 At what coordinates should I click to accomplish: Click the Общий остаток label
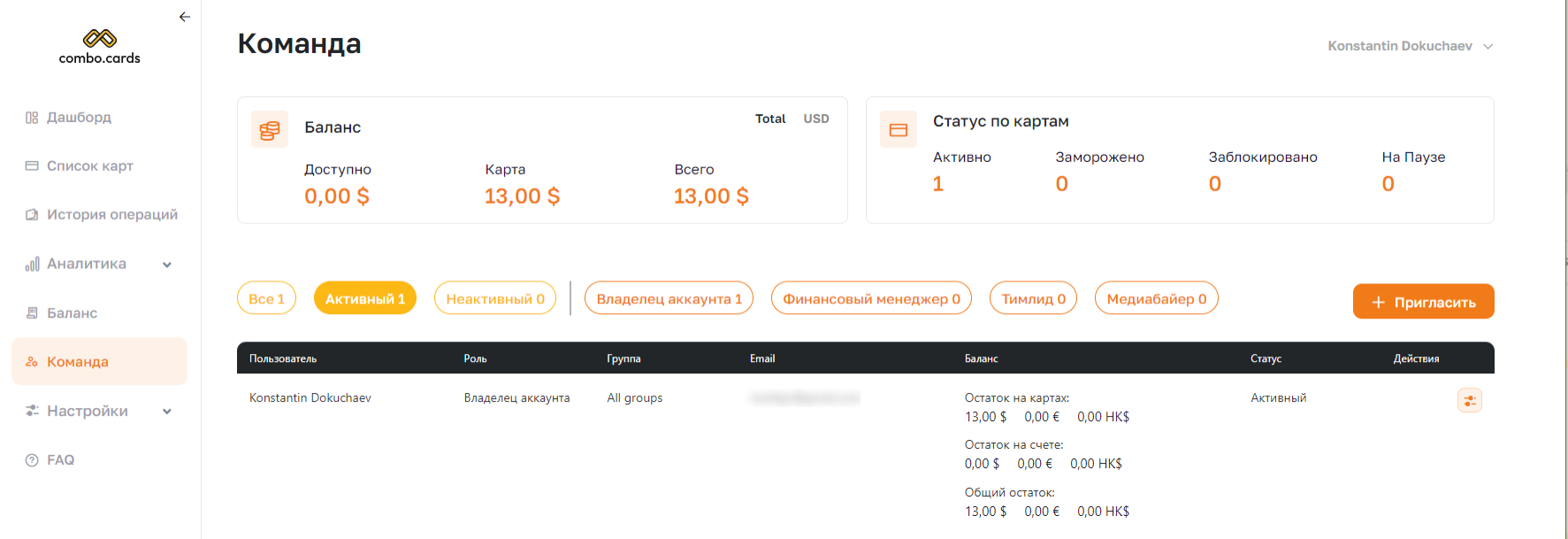1009,493
